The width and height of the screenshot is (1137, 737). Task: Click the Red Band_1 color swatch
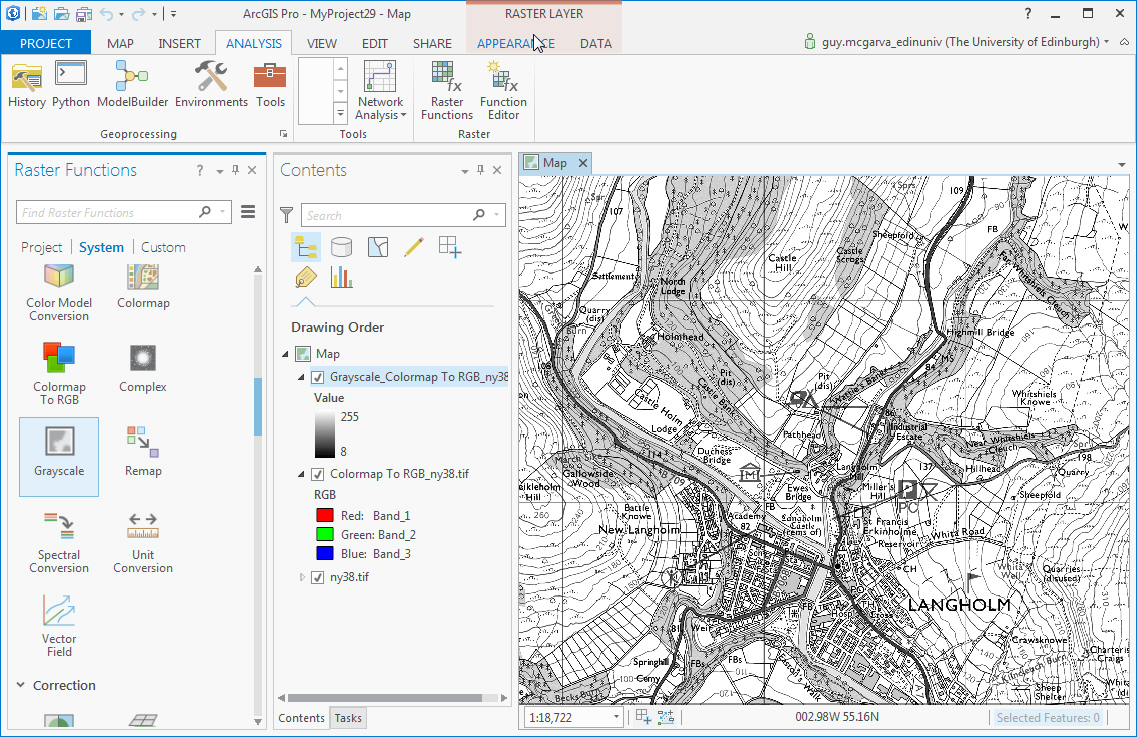click(x=325, y=516)
